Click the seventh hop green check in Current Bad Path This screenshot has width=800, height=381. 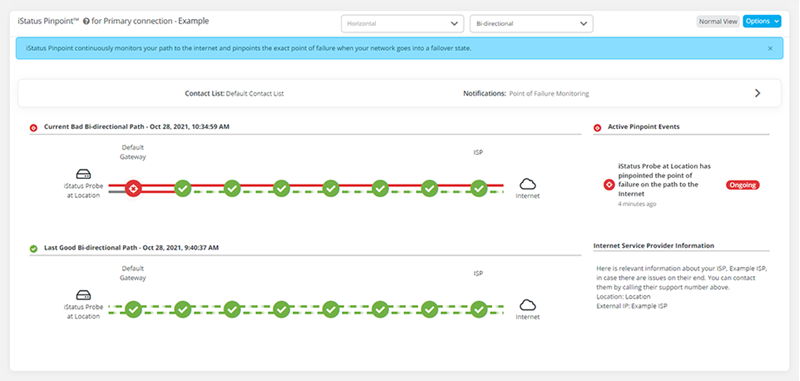(x=430, y=188)
